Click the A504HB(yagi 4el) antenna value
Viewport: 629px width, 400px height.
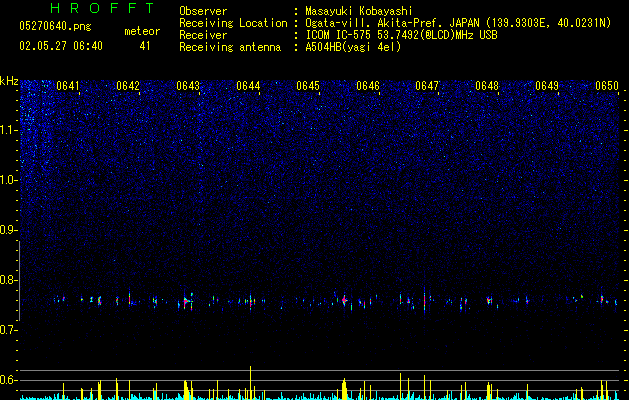353,47
